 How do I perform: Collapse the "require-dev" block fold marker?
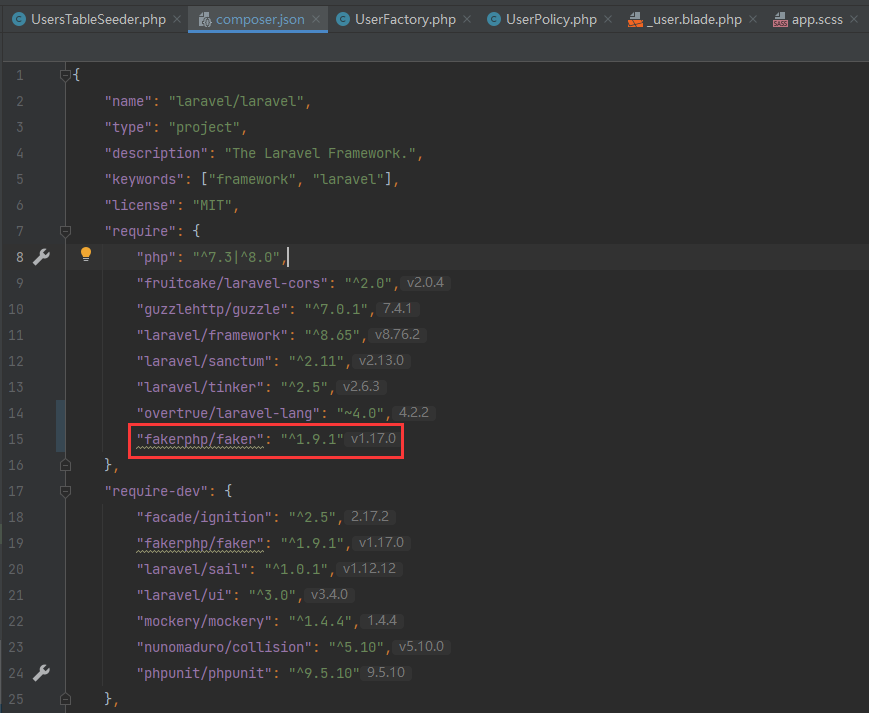pos(66,491)
